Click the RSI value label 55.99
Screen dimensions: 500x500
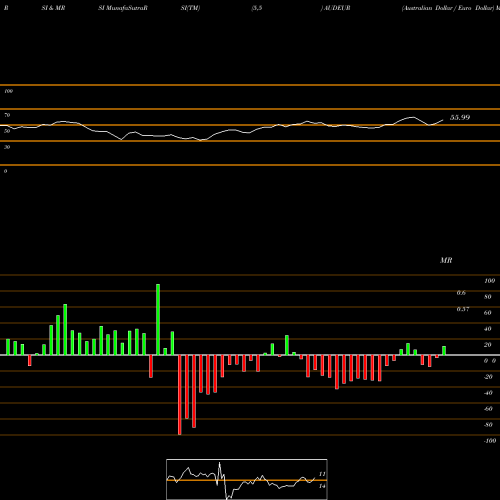[x=460, y=117]
